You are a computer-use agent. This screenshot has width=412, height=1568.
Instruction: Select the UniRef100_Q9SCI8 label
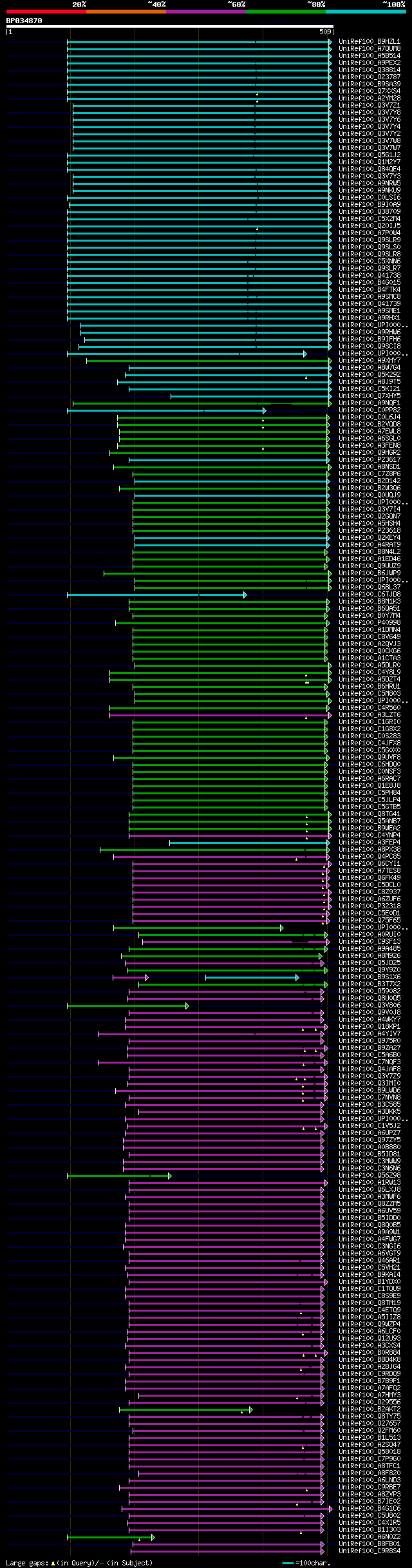[370, 347]
